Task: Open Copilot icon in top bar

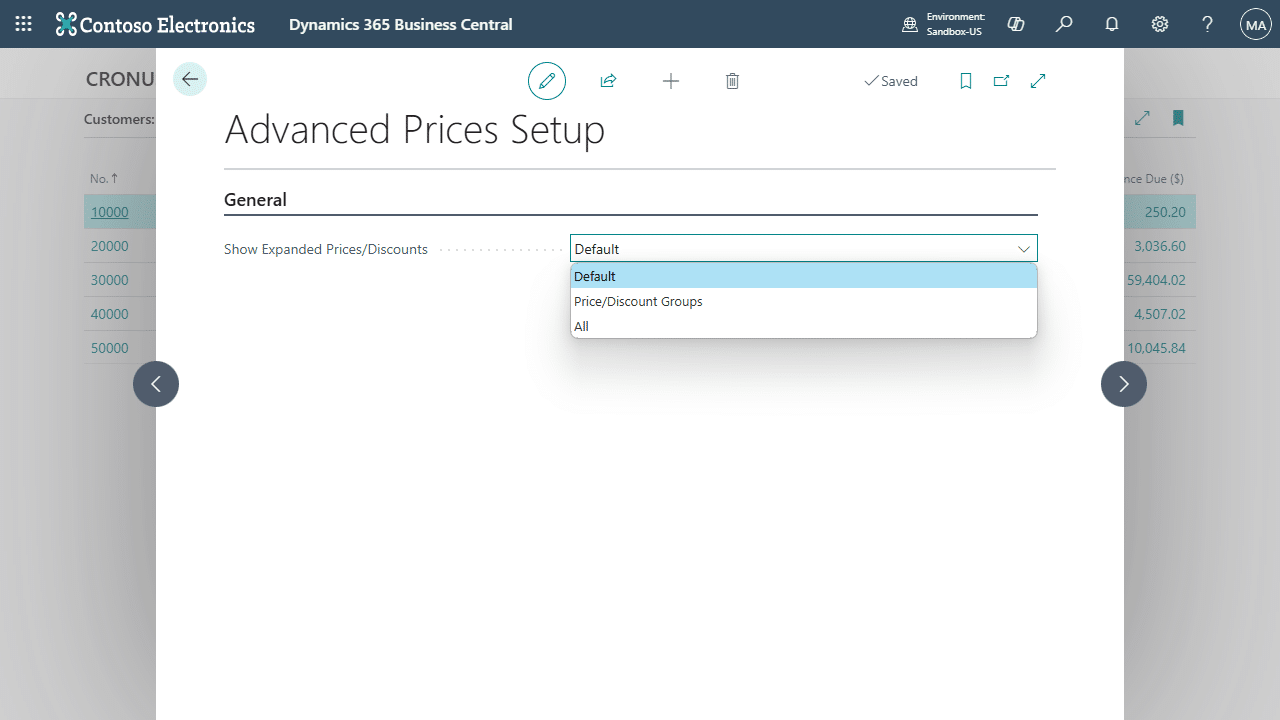Action: pos(1016,24)
